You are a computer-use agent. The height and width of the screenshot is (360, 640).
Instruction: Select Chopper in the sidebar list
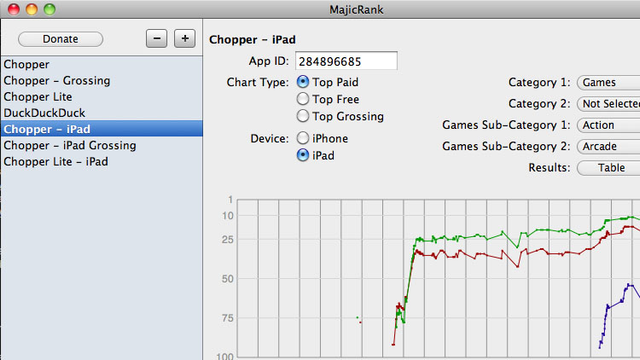(x=101, y=64)
